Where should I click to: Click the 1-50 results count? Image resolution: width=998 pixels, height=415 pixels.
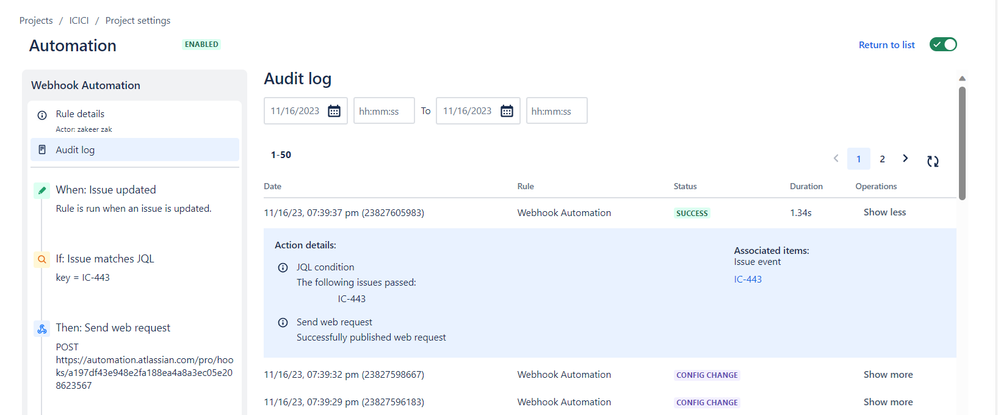click(x=281, y=155)
